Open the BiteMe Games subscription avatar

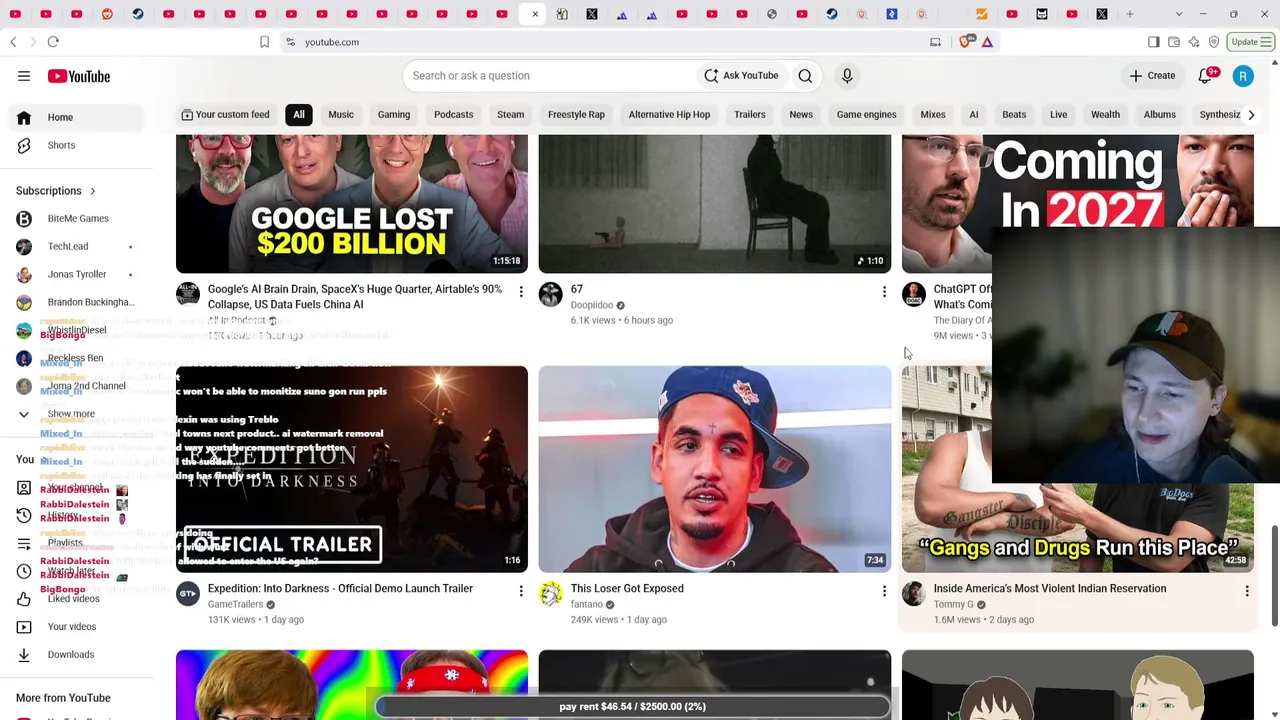point(24,218)
